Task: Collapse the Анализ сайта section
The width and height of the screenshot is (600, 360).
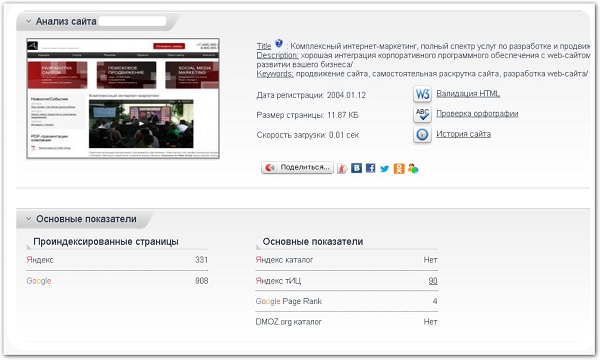Action: coord(28,21)
